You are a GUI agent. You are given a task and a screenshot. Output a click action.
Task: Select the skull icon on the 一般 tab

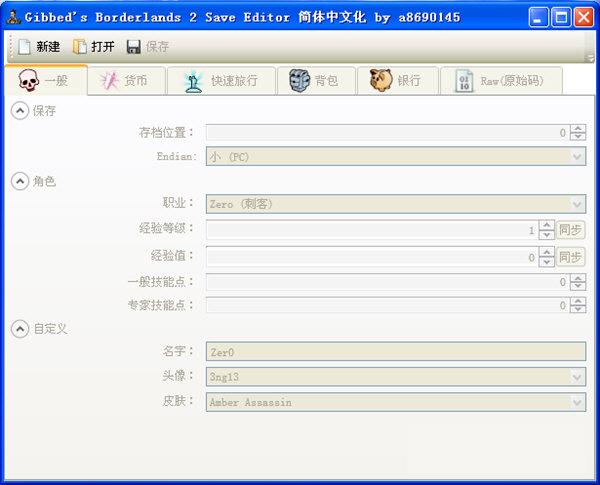pyautogui.click(x=28, y=81)
